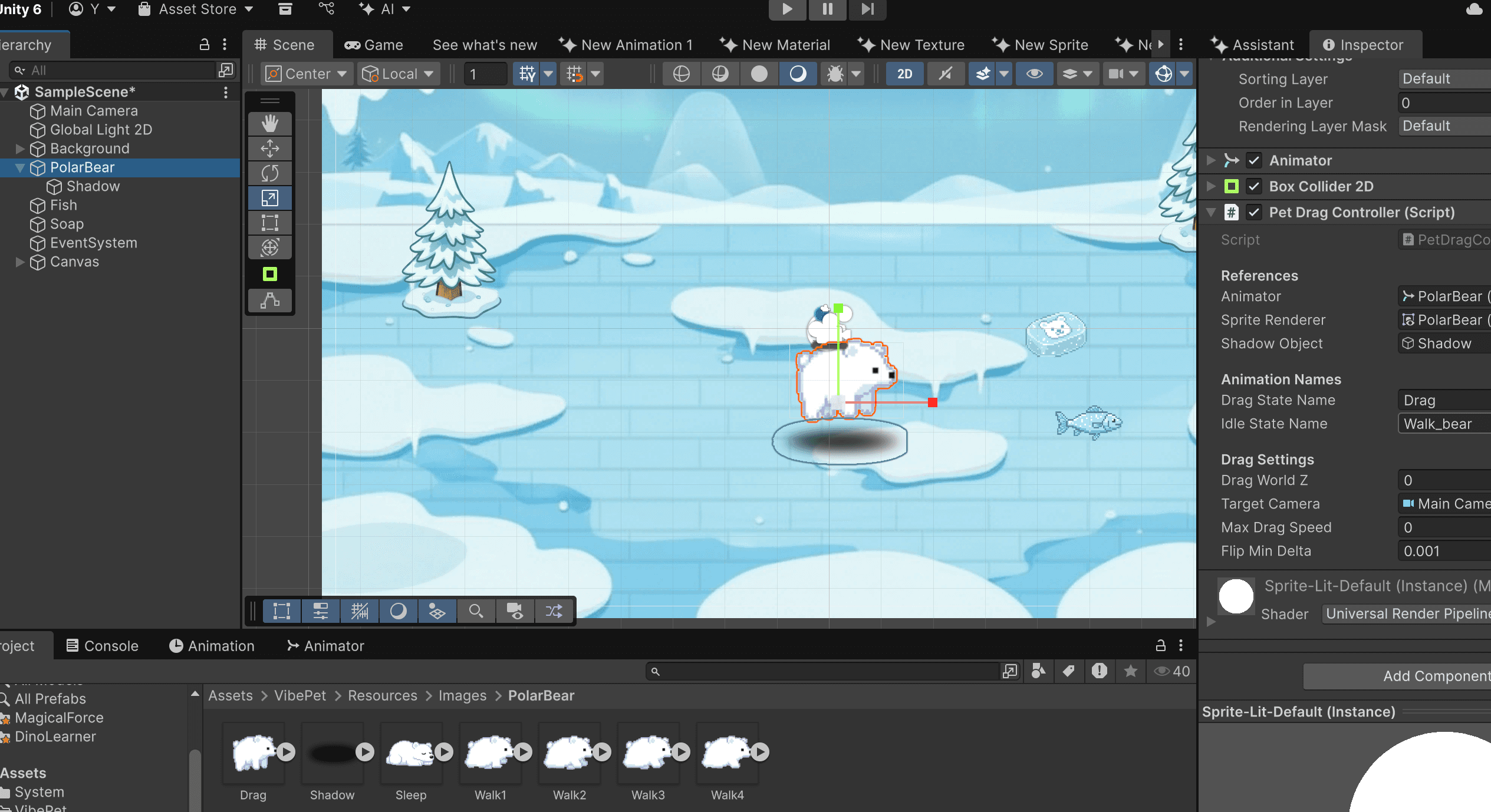Select the Scale tool
Screen dimensions: 1491x812
click(270, 198)
